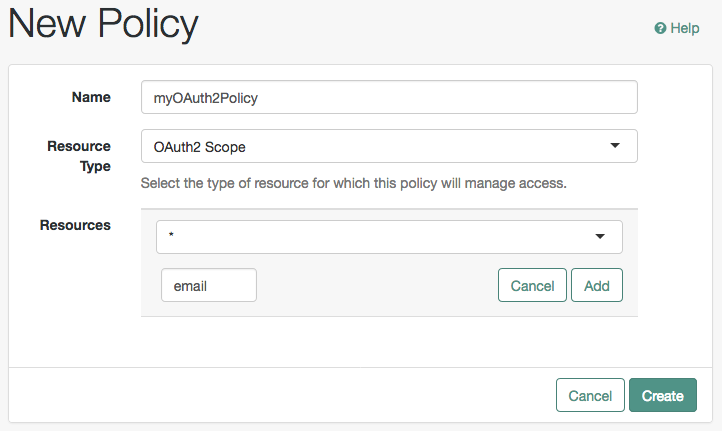Image resolution: width=722 pixels, height=431 pixels.
Task: Create the new policy
Action: point(663,395)
